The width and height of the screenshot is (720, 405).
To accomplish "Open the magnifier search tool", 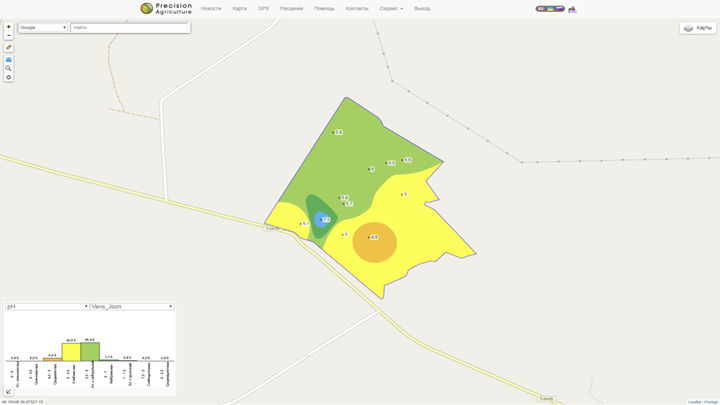I will [x=9, y=68].
